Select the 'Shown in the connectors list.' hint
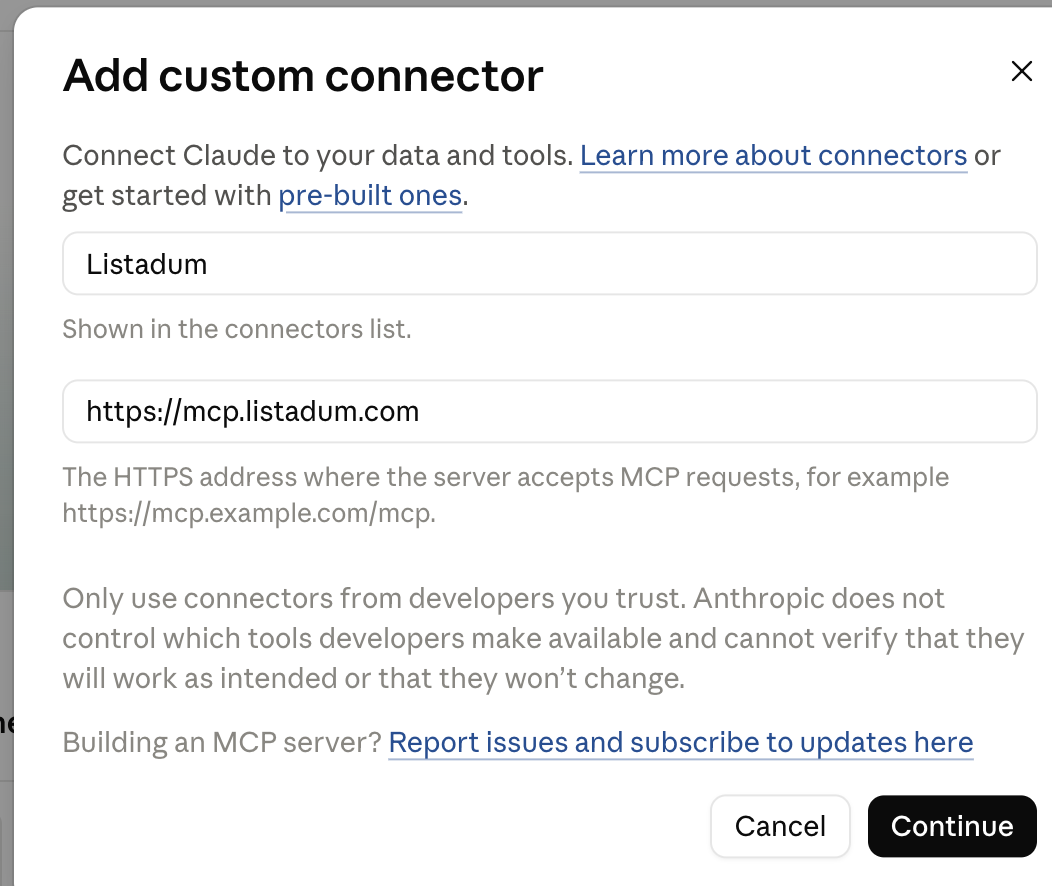Image resolution: width=1052 pixels, height=886 pixels. coord(237,329)
